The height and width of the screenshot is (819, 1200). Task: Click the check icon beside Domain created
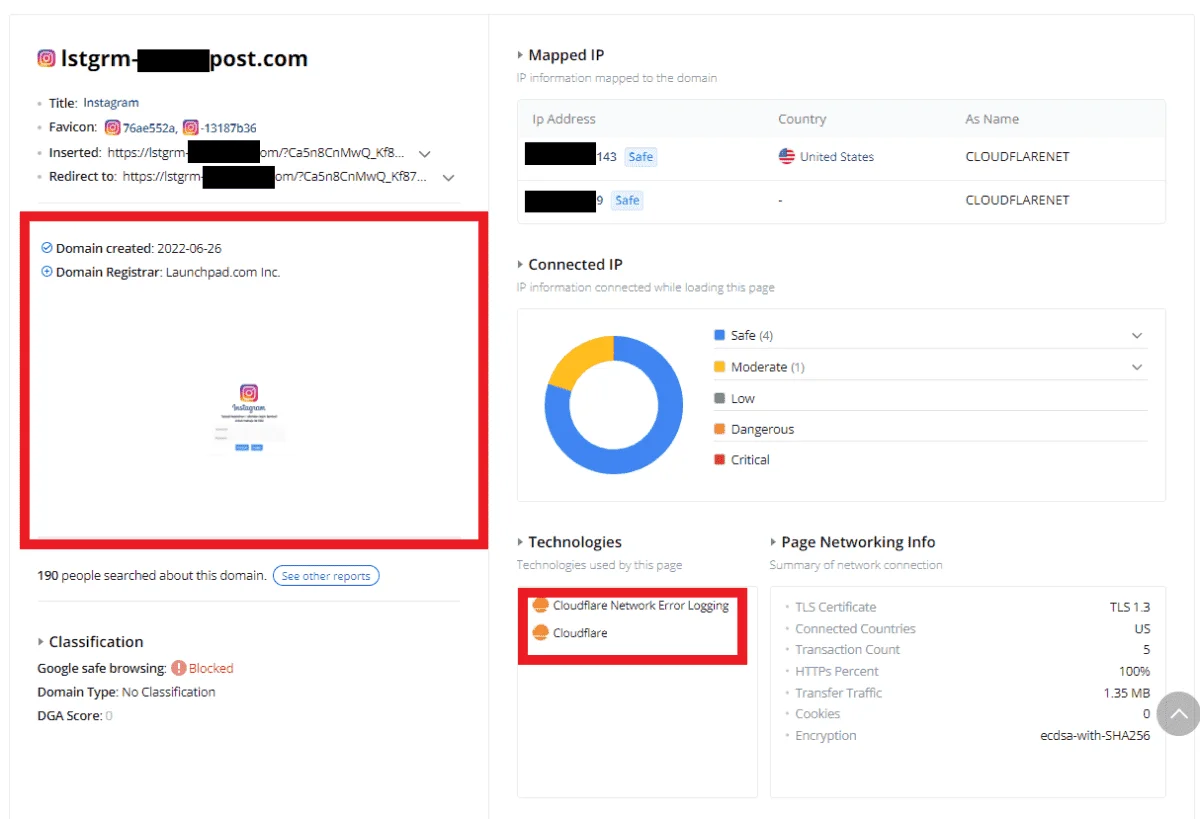pyautogui.click(x=47, y=247)
